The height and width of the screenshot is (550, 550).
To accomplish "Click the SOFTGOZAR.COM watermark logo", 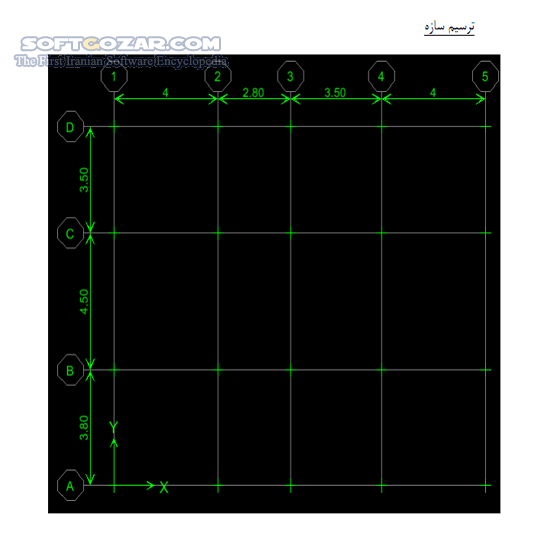I will click(x=121, y=44).
